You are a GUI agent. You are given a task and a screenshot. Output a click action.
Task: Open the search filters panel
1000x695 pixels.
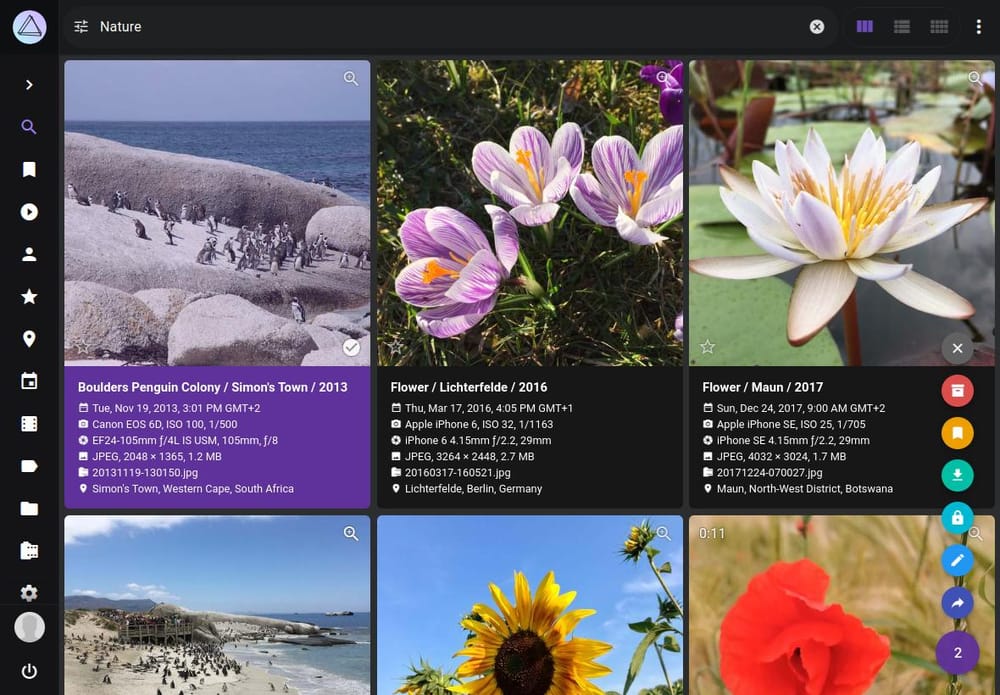81,27
